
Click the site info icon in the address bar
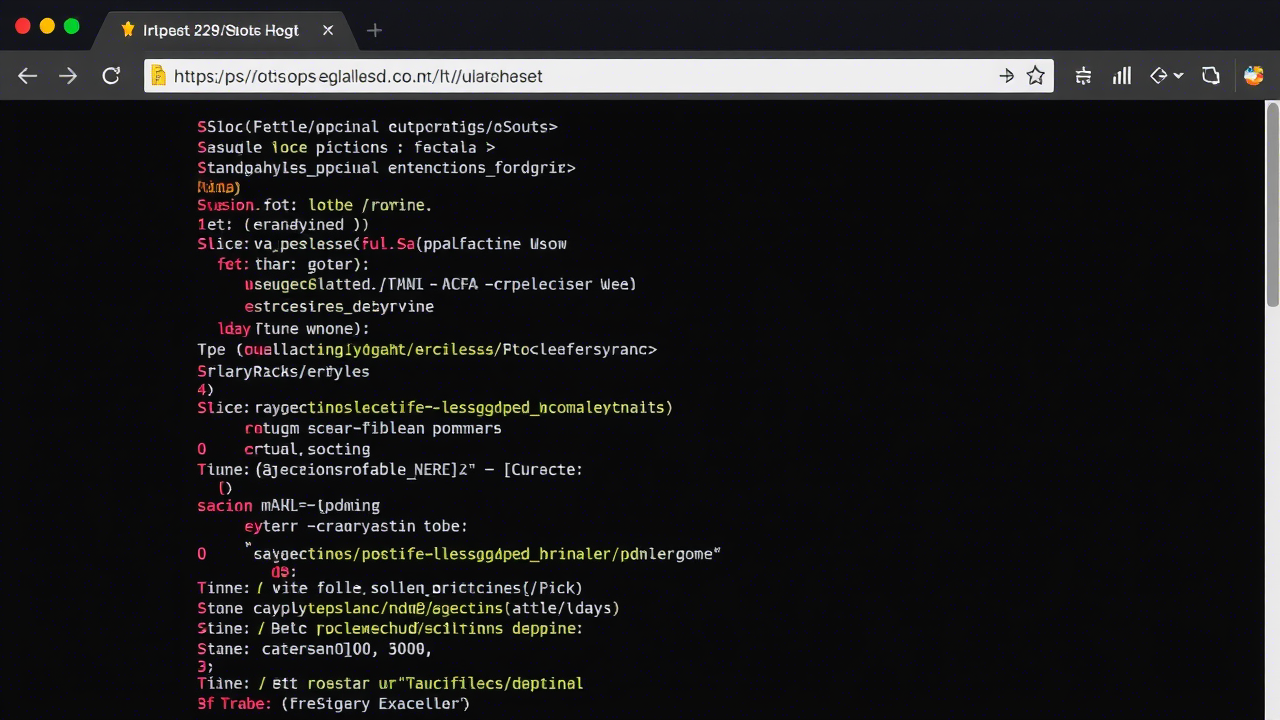(x=158, y=76)
